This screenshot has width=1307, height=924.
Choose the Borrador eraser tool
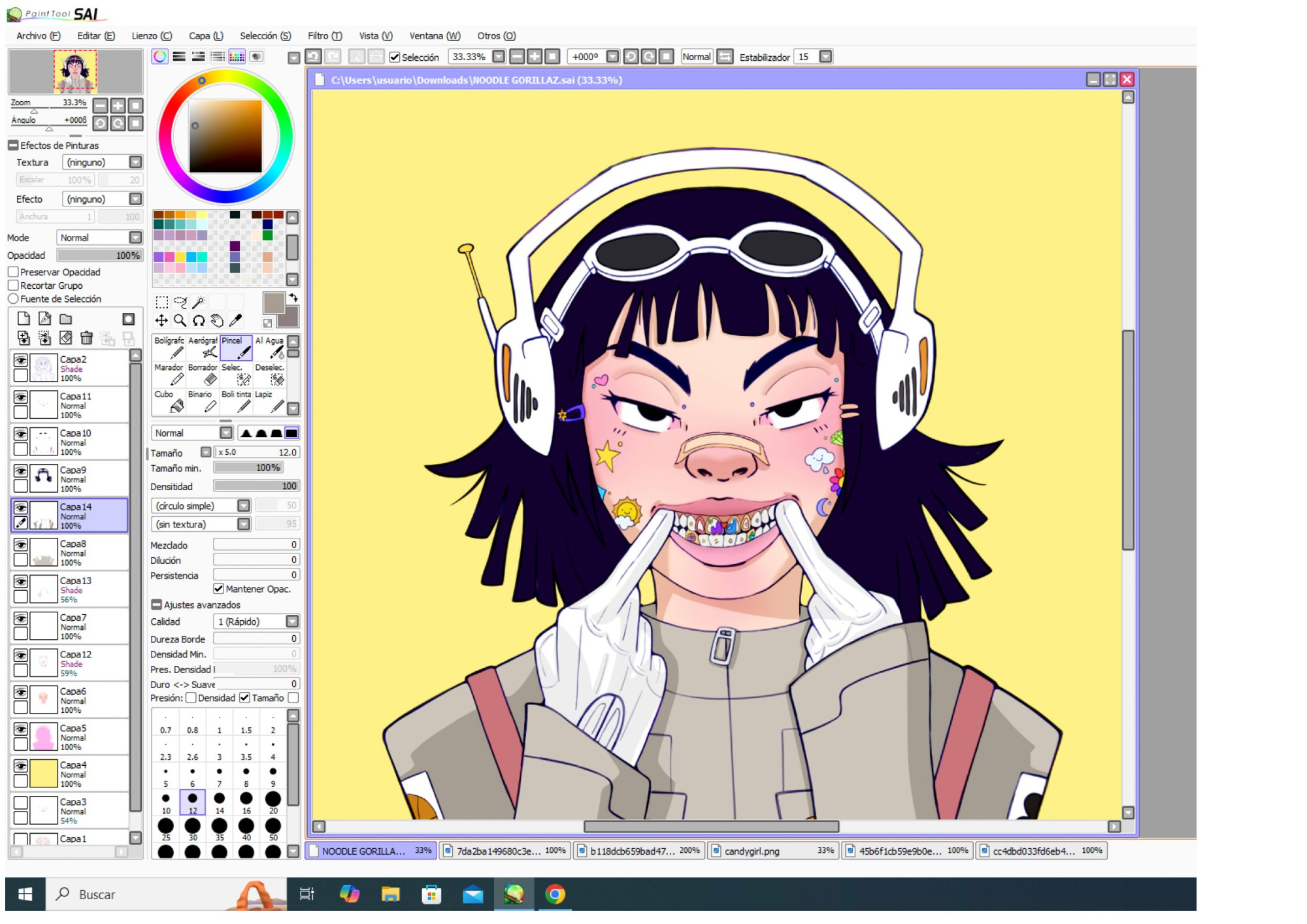click(203, 374)
